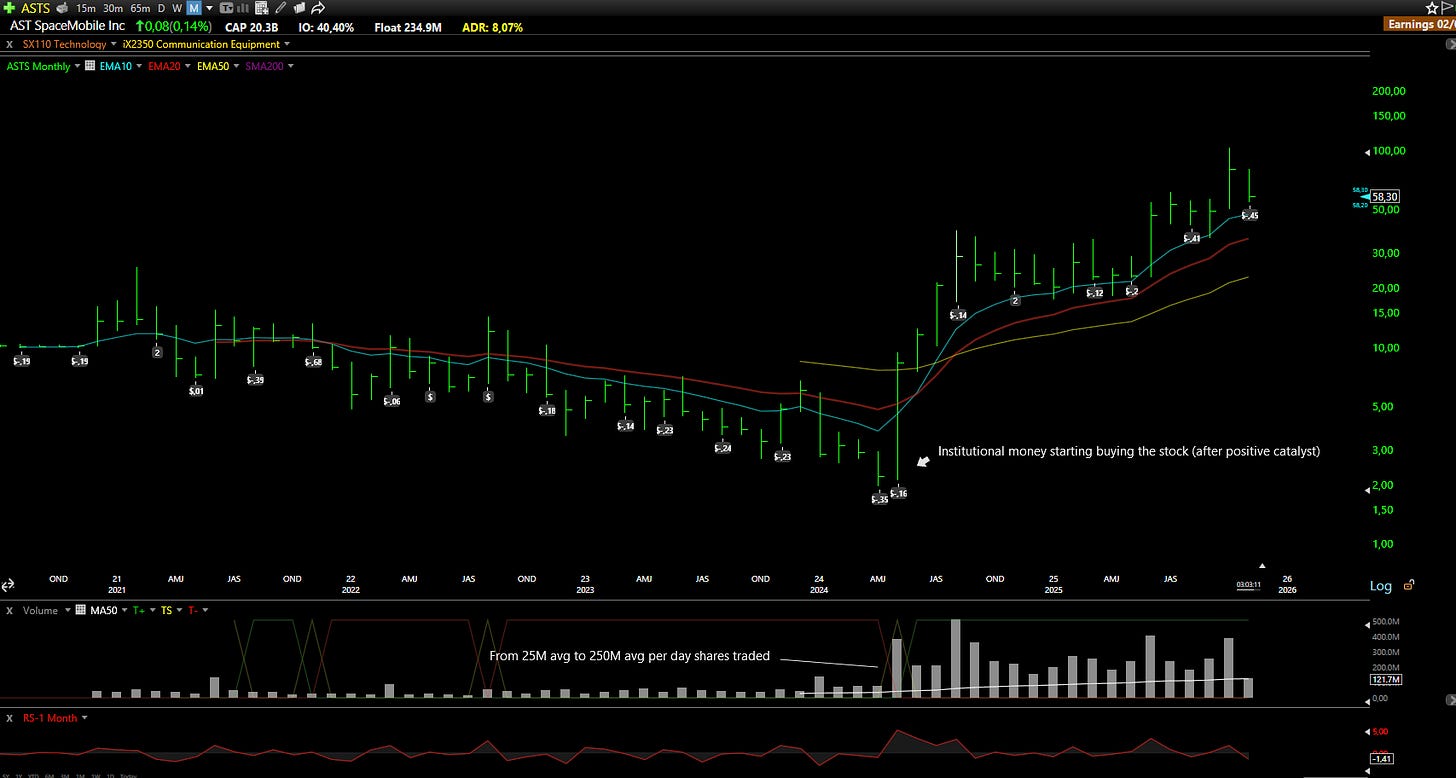Open the print icon next to ASTS
The image size is (1456, 778).
coord(62,8)
